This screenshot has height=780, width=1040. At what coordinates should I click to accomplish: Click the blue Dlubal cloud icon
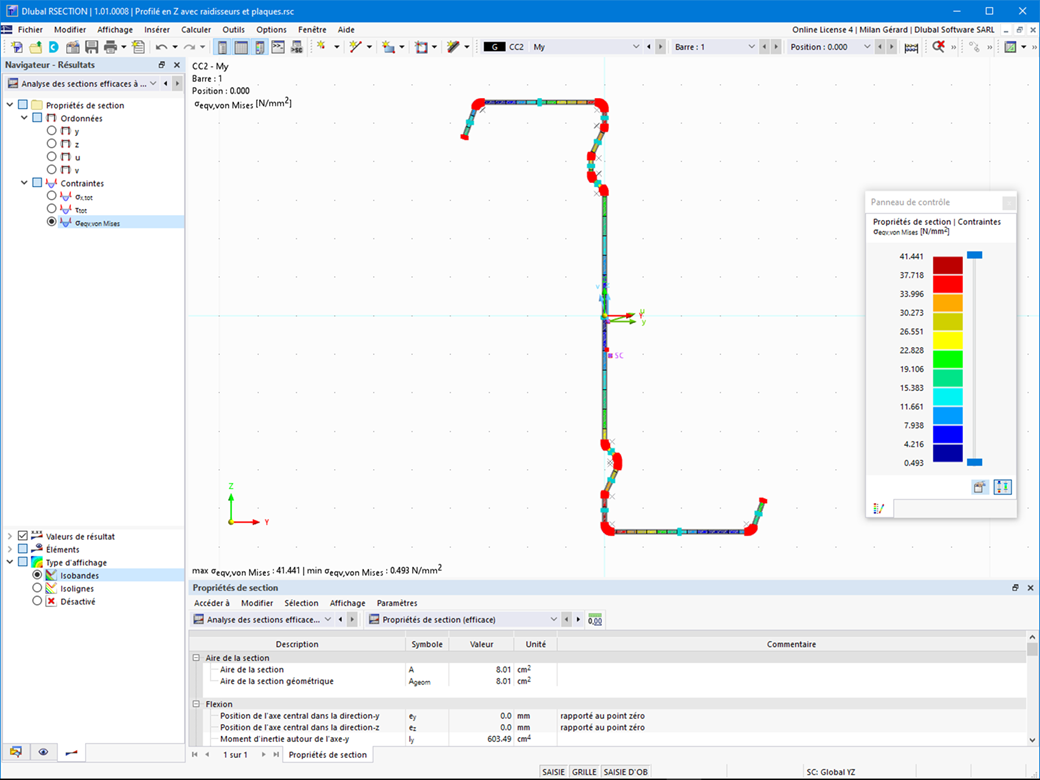54,47
